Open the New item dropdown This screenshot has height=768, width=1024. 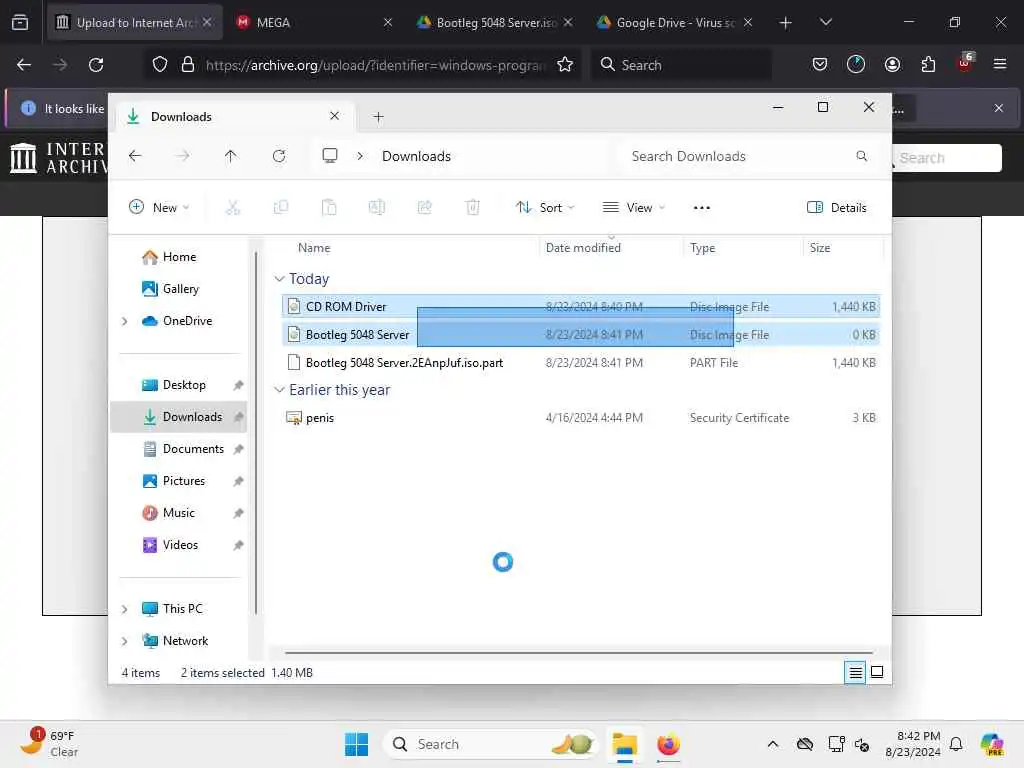pyautogui.click(x=159, y=208)
